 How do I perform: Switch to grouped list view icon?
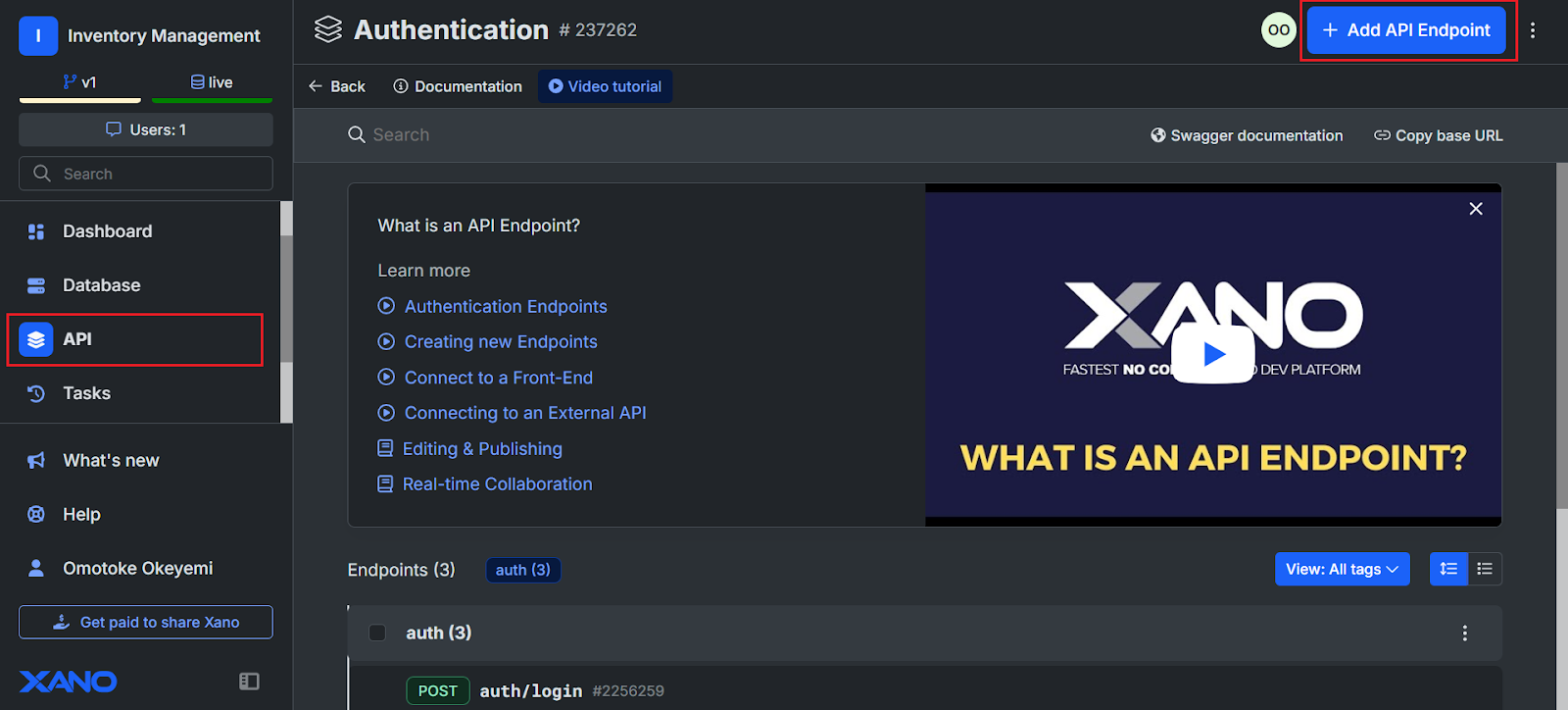tap(1448, 569)
